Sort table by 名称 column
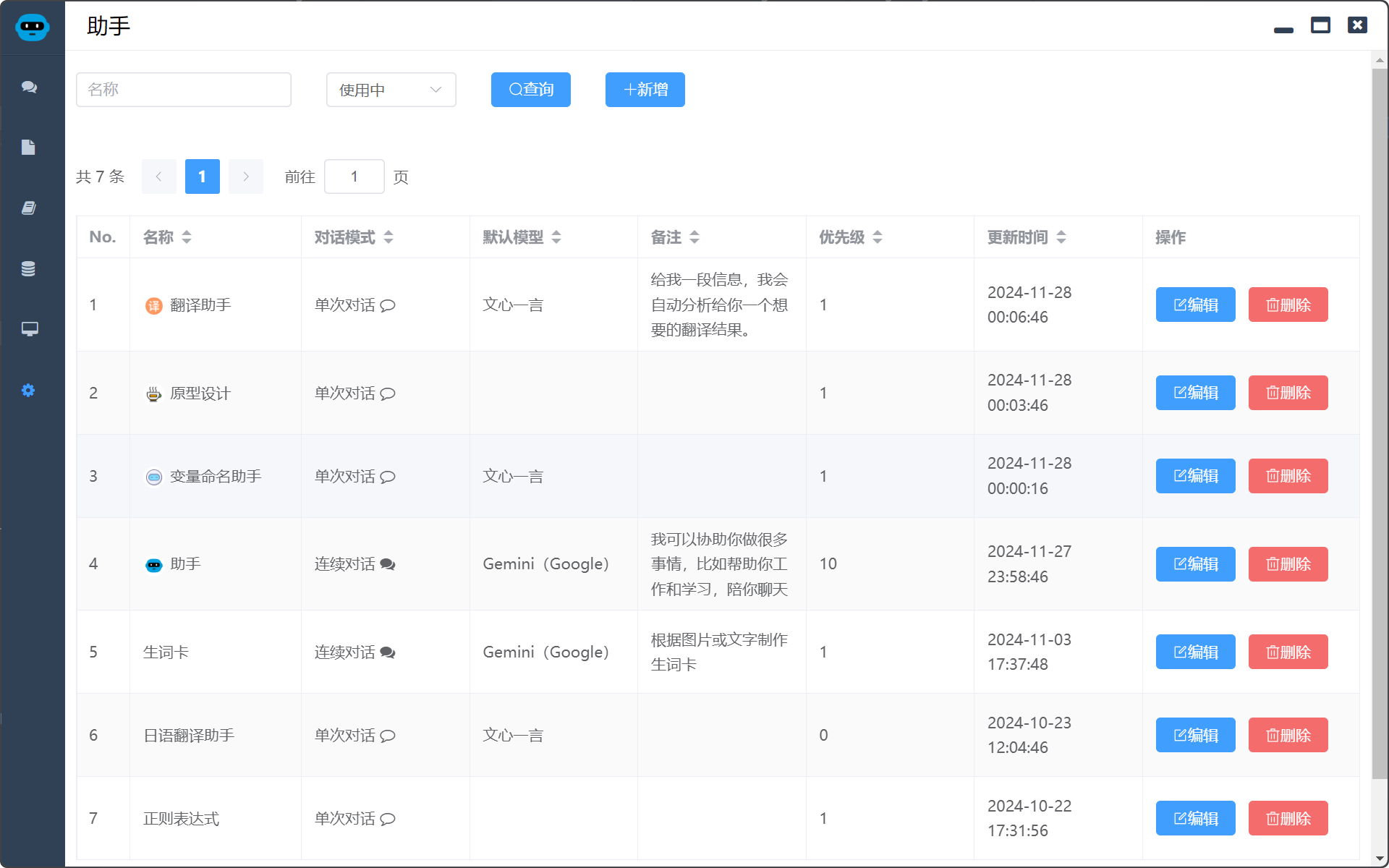 (x=187, y=237)
